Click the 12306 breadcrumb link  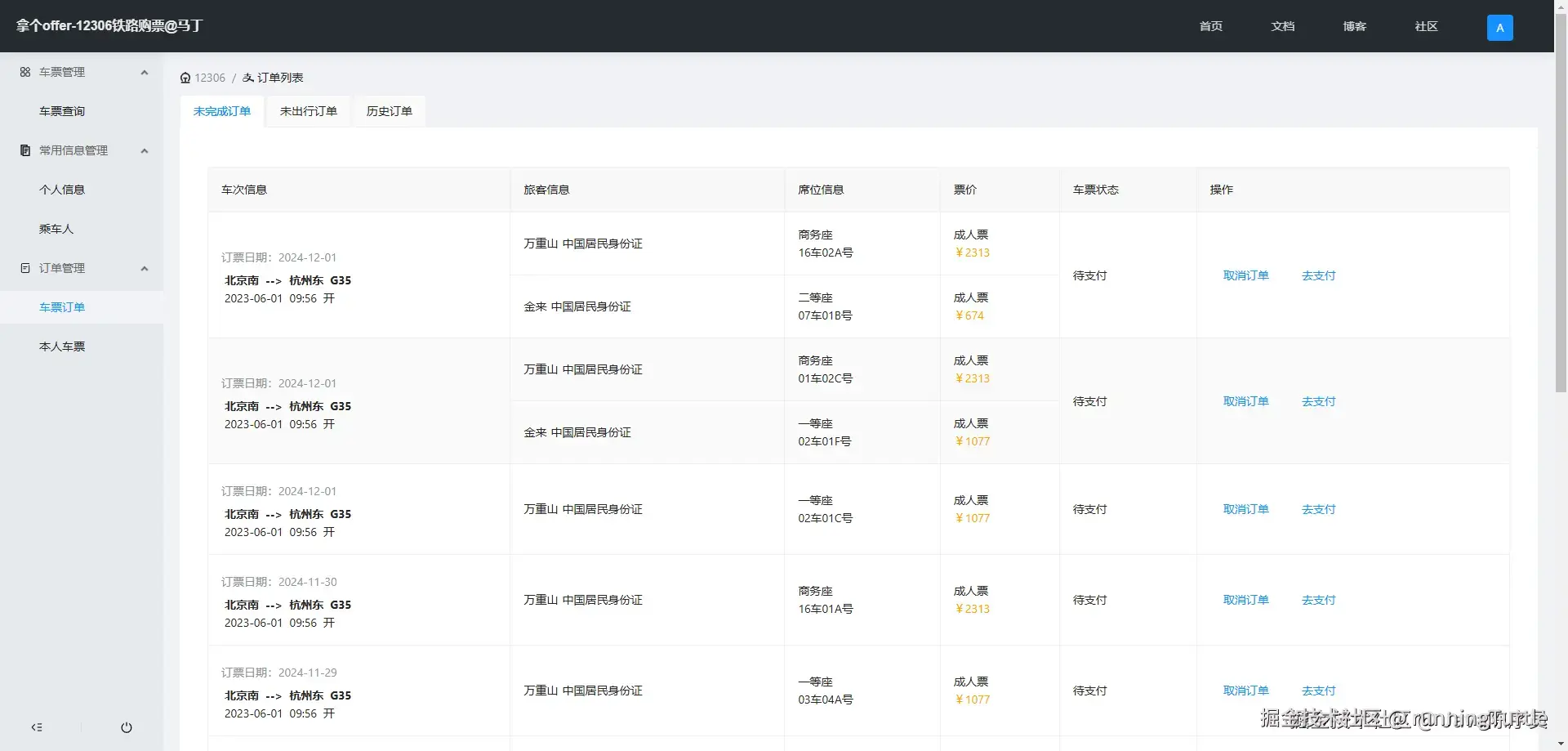(x=210, y=78)
